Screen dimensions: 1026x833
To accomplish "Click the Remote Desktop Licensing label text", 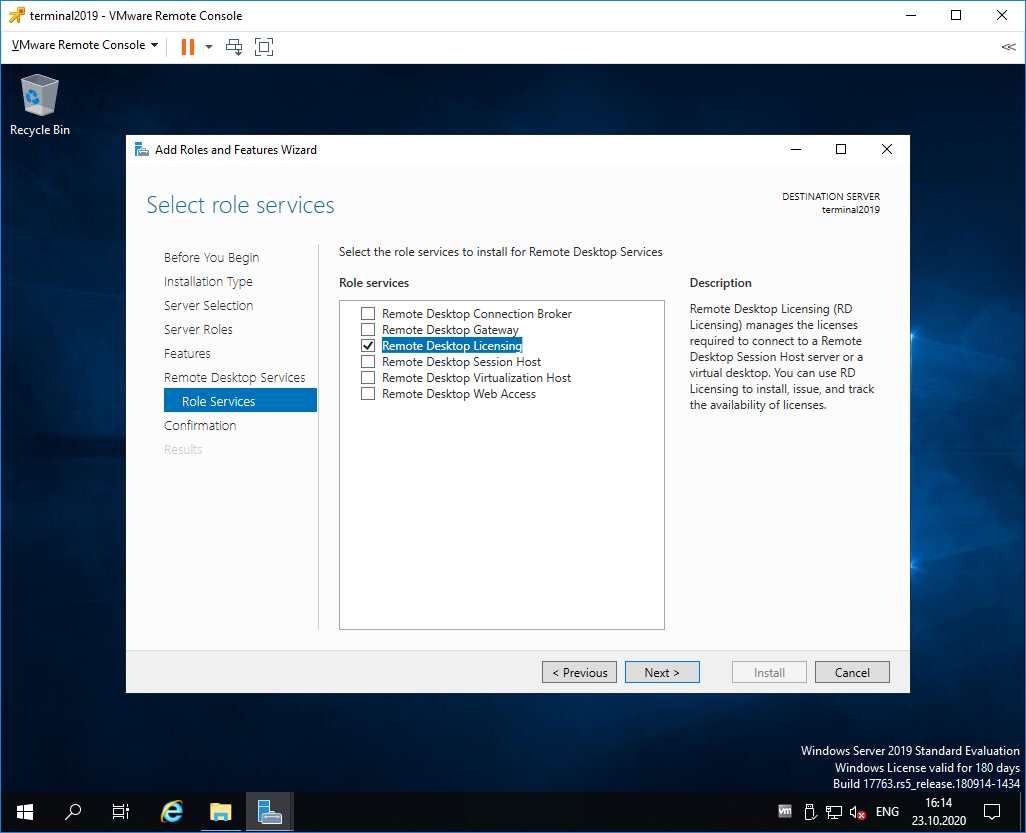I will [x=451, y=346].
